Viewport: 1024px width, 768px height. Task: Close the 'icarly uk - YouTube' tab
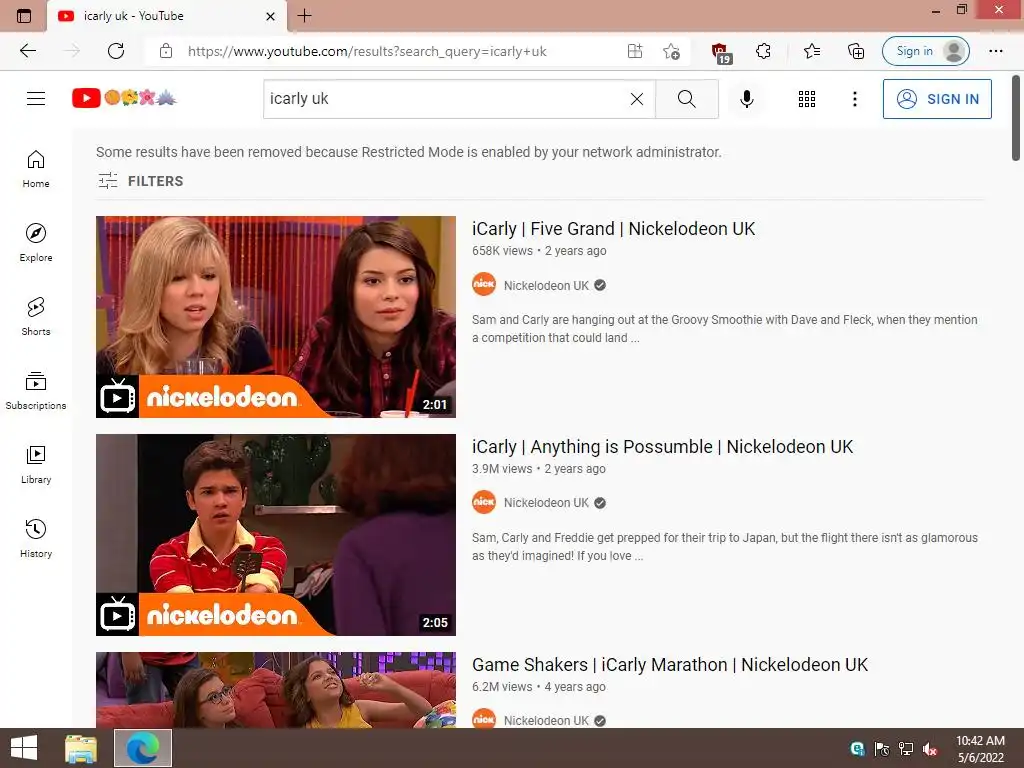click(x=270, y=16)
